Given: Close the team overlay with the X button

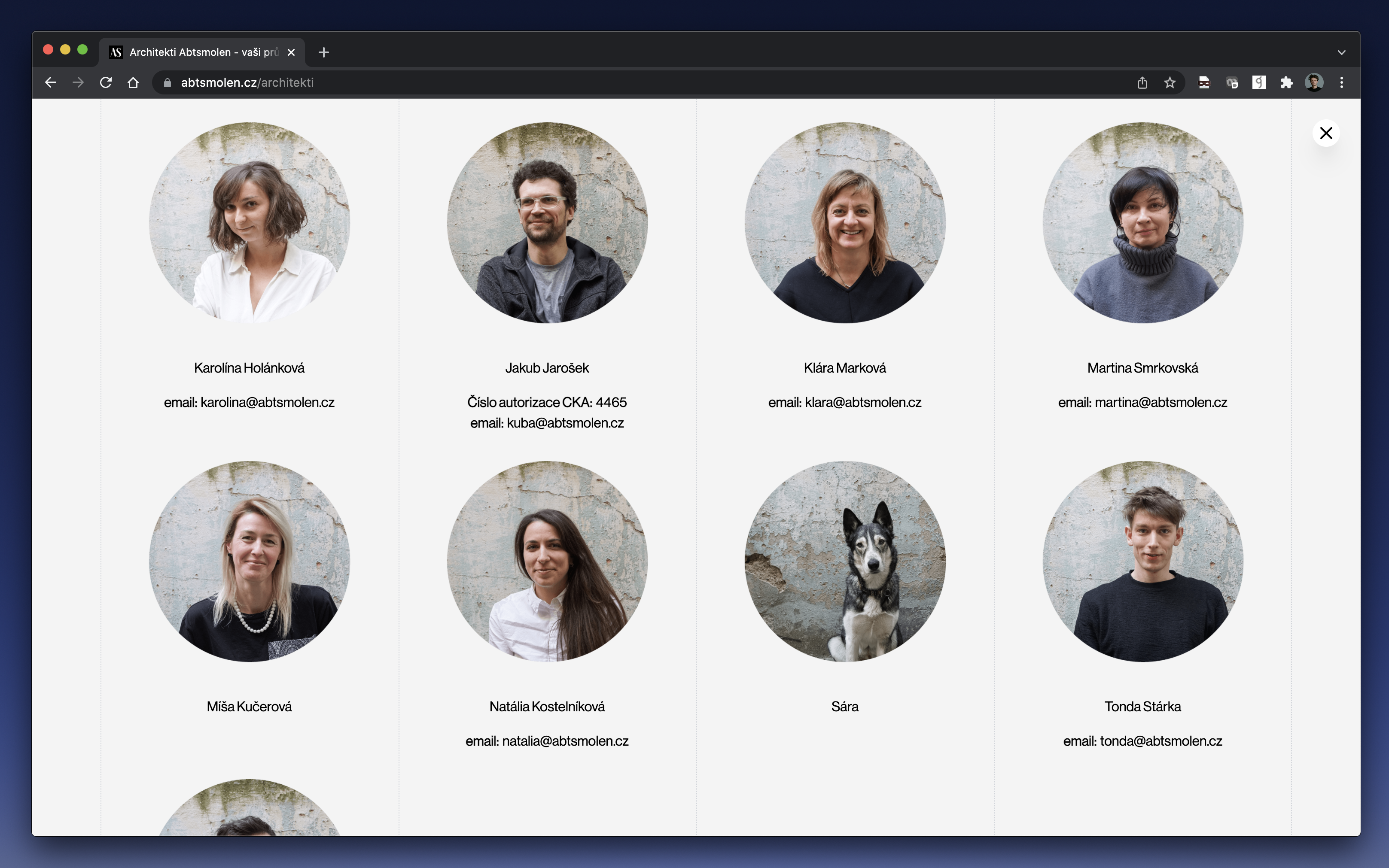Looking at the screenshot, I should coord(1326,133).
